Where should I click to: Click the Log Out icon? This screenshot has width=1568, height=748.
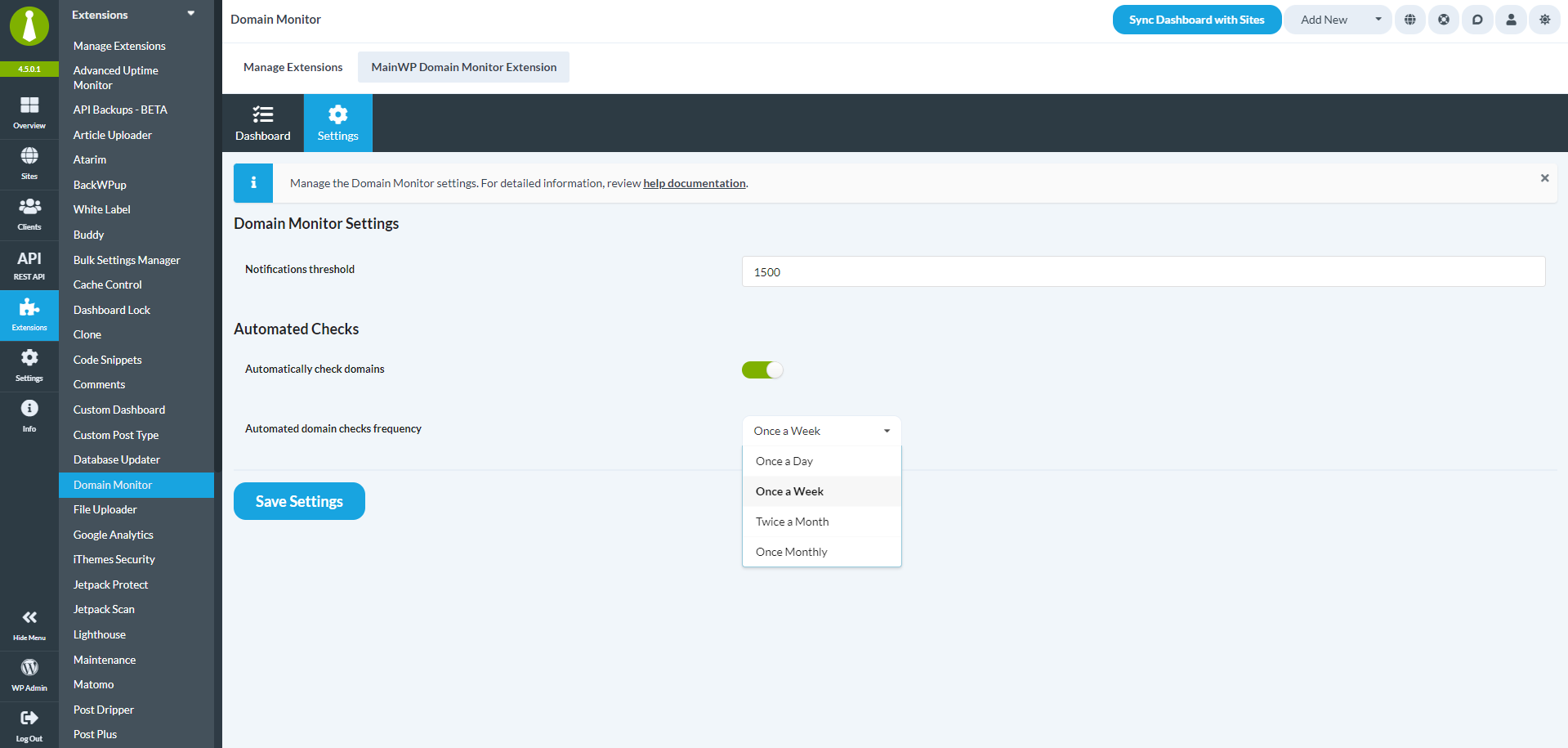29,719
